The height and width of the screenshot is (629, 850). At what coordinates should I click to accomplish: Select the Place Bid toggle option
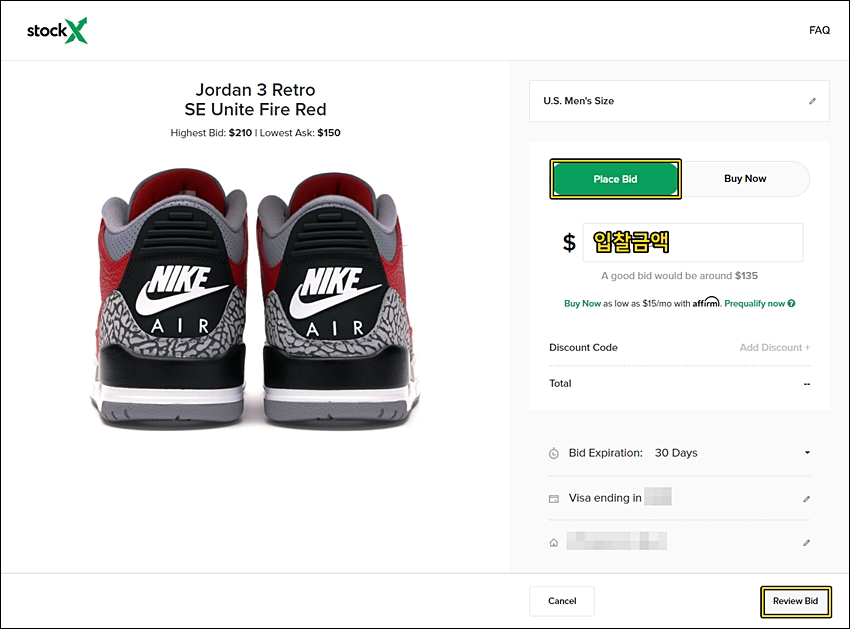point(615,179)
